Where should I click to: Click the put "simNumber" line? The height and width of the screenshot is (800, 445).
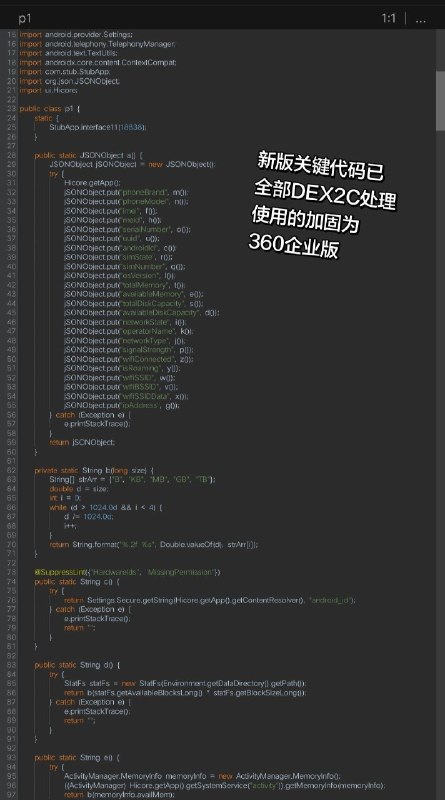pyautogui.click(x=125, y=266)
